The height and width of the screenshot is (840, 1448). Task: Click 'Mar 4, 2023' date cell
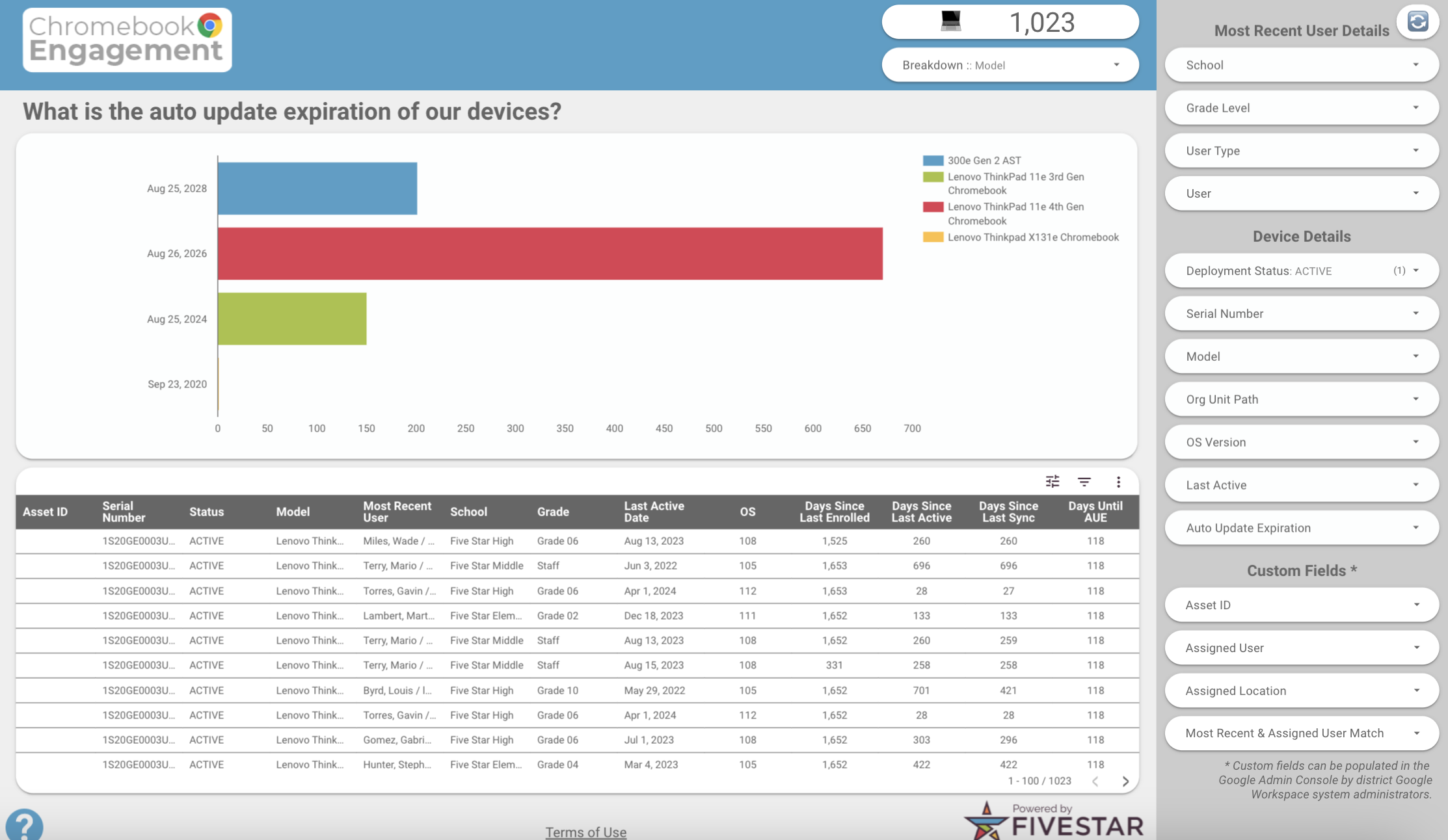651,765
